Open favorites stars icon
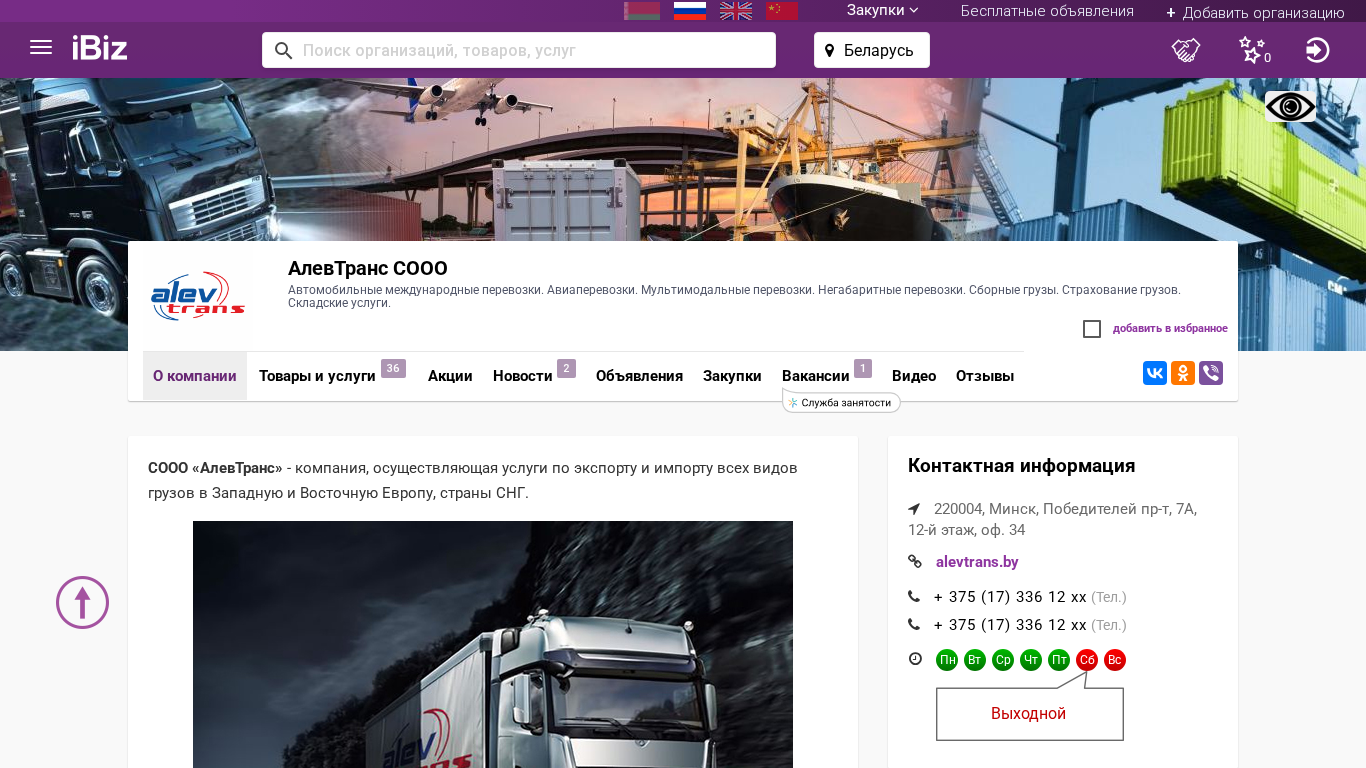The width and height of the screenshot is (1366, 768). tap(1252, 50)
